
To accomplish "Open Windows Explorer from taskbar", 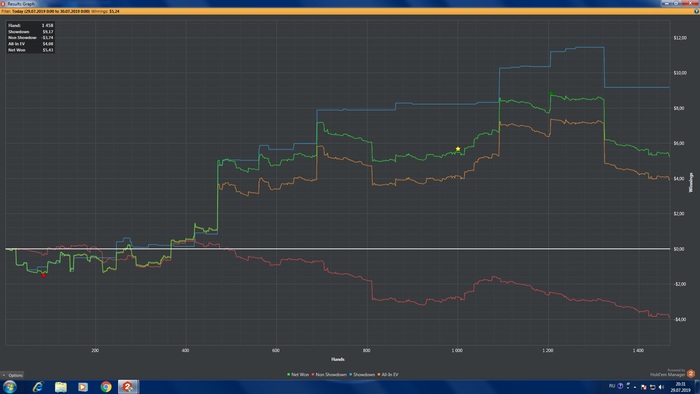I will 60,386.
